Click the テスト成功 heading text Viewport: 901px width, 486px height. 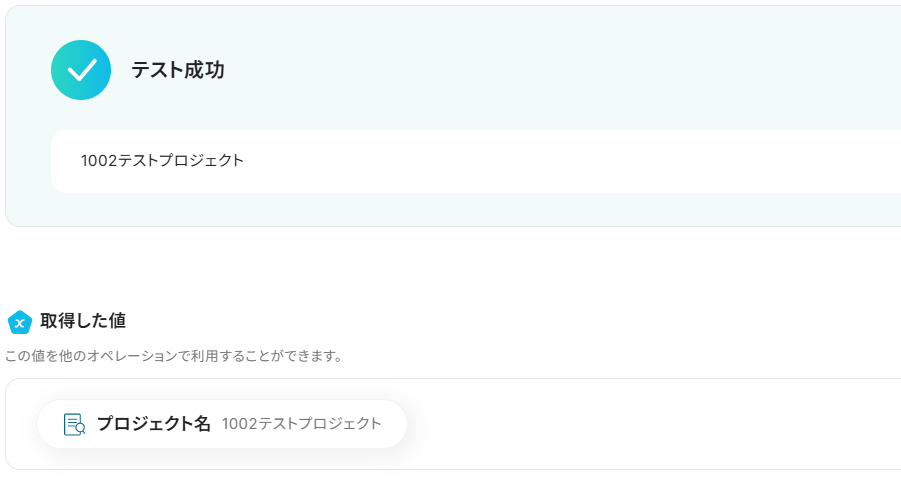coord(177,70)
